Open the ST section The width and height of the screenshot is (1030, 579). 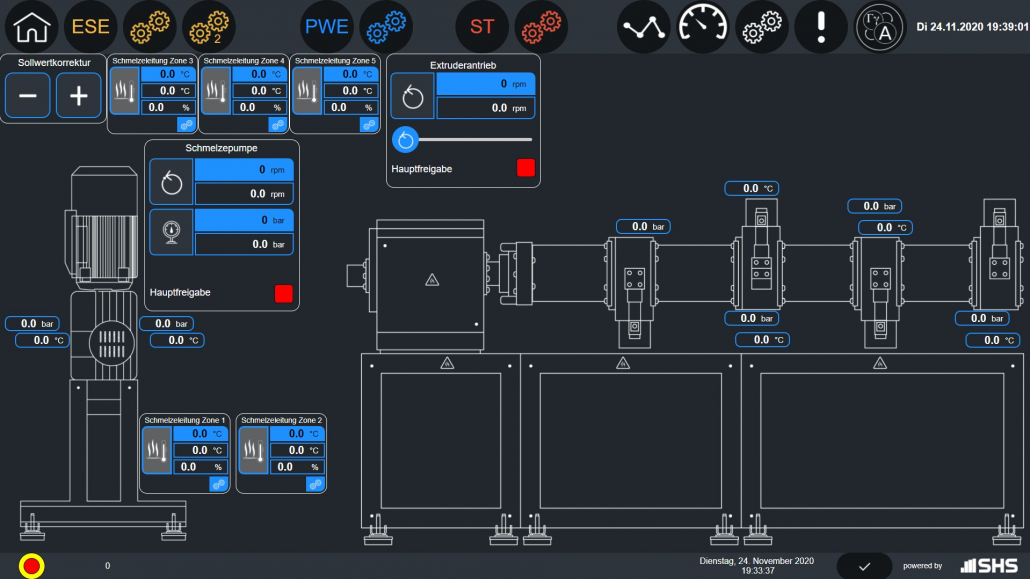click(x=482, y=27)
